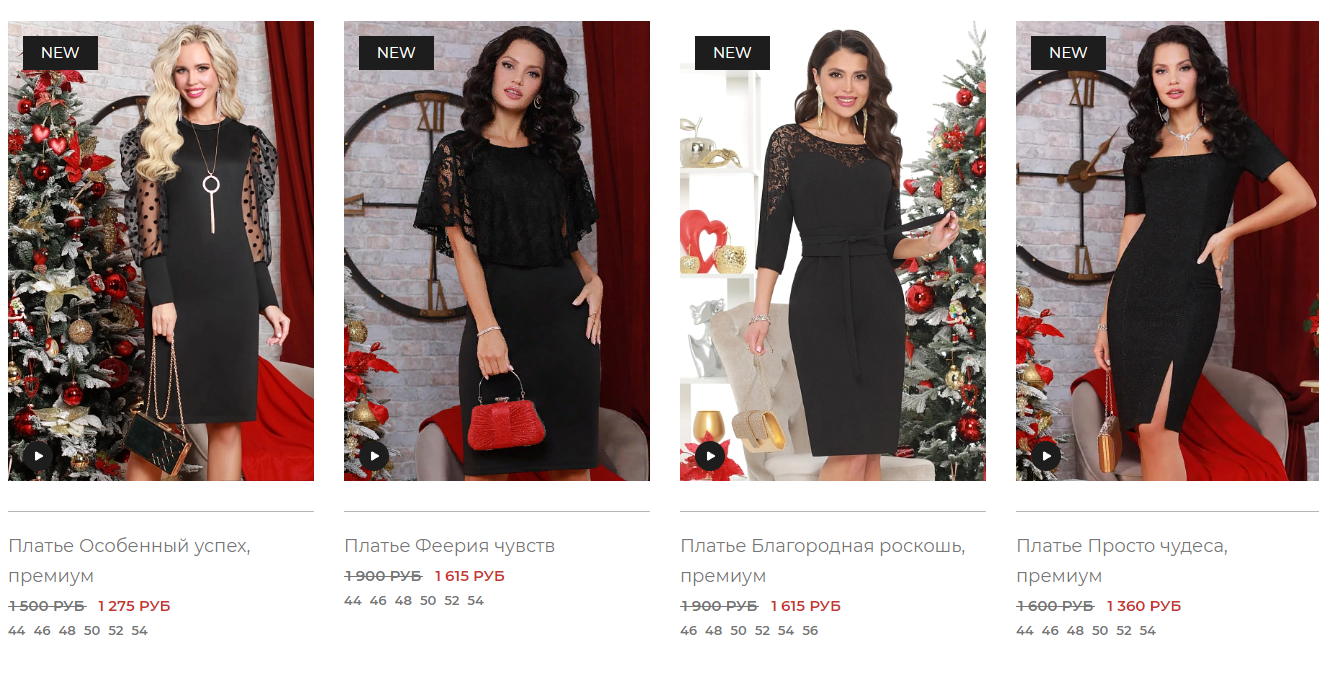Click NEW badge on Благородная роскошь photo

click(x=732, y=53)
